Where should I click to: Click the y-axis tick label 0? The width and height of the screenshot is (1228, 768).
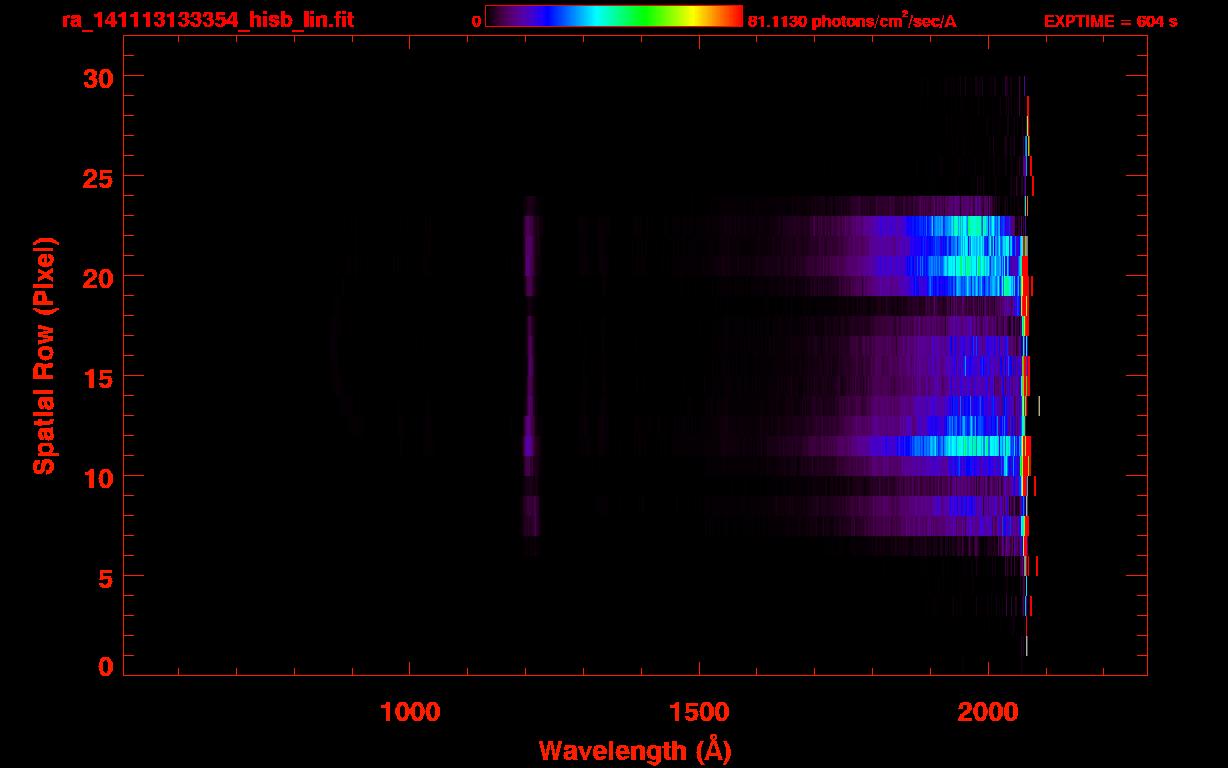[105, 667]
